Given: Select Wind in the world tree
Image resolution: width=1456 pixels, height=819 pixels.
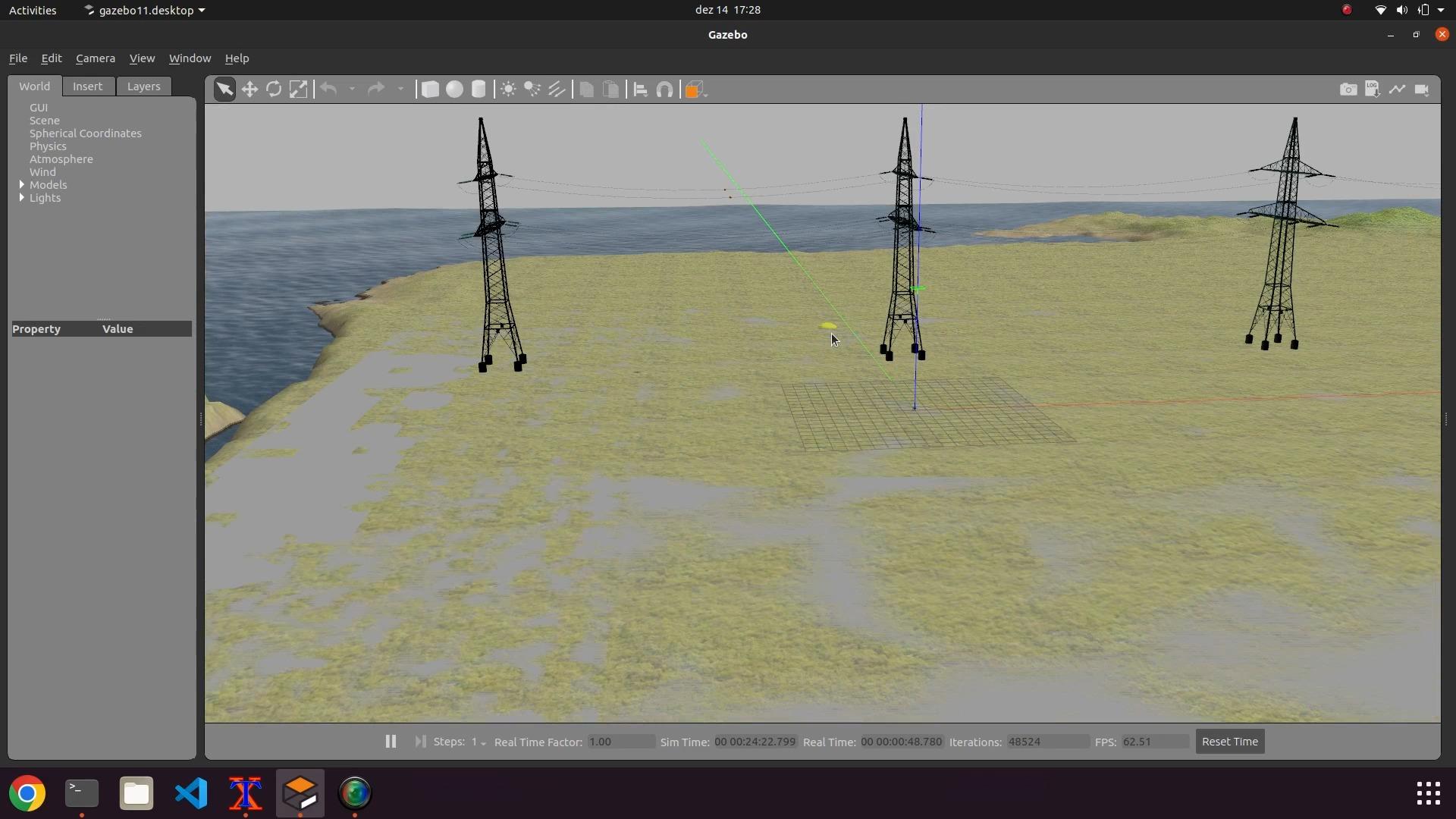Looking at the screenshot, I should tap(42, 172).
